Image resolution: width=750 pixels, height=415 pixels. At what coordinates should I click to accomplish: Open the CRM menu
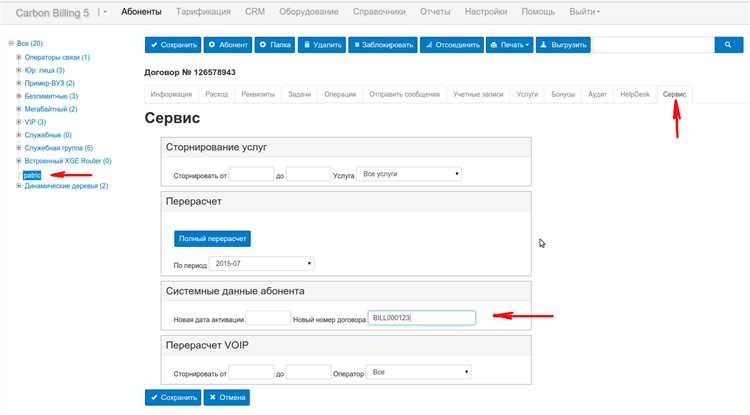tap(254, 12)
